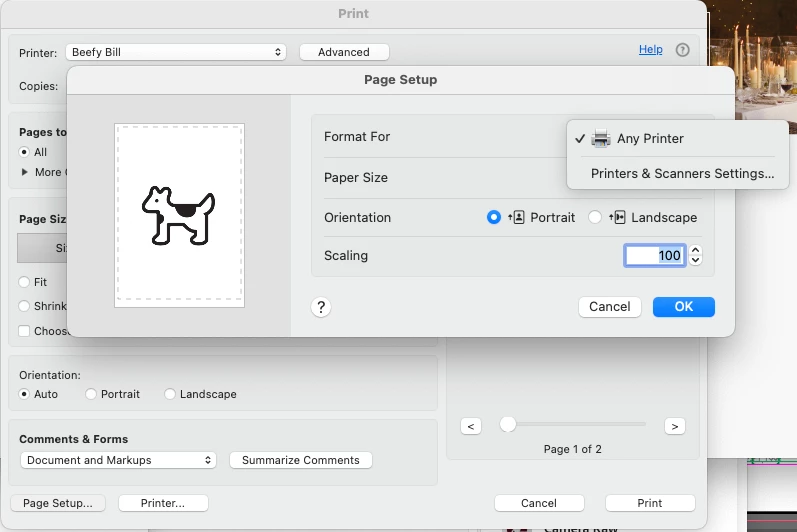Viewport: 797px width, 532px height.
Task: Click Summarize Comments button
Action: tap(300, 460)
